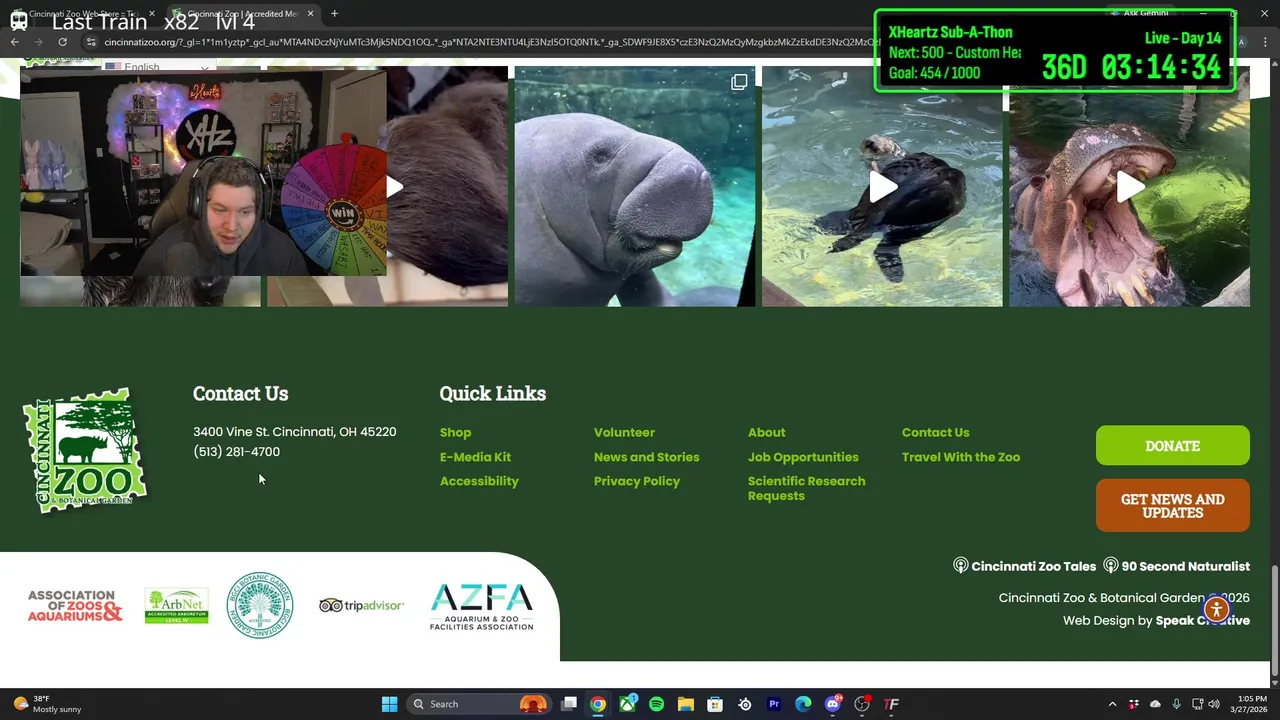1280x720 pixels.
Task: Click the Cincinnati Zoo footer logo
Action: [85, 451]
